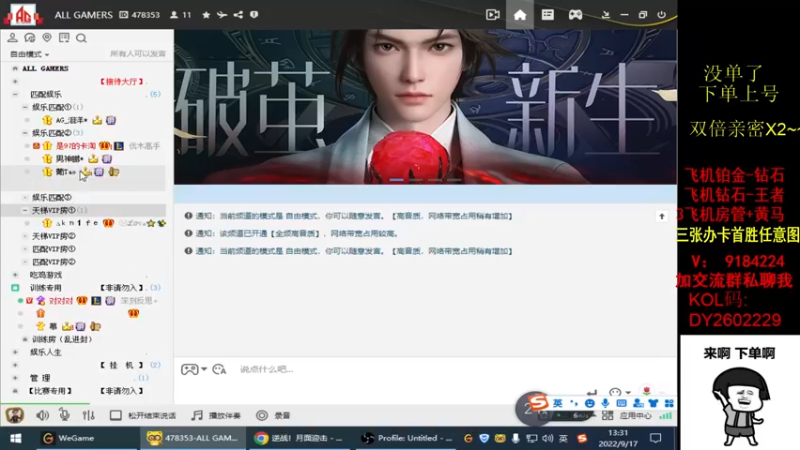Click the text font icon in chat

point(219,369)
